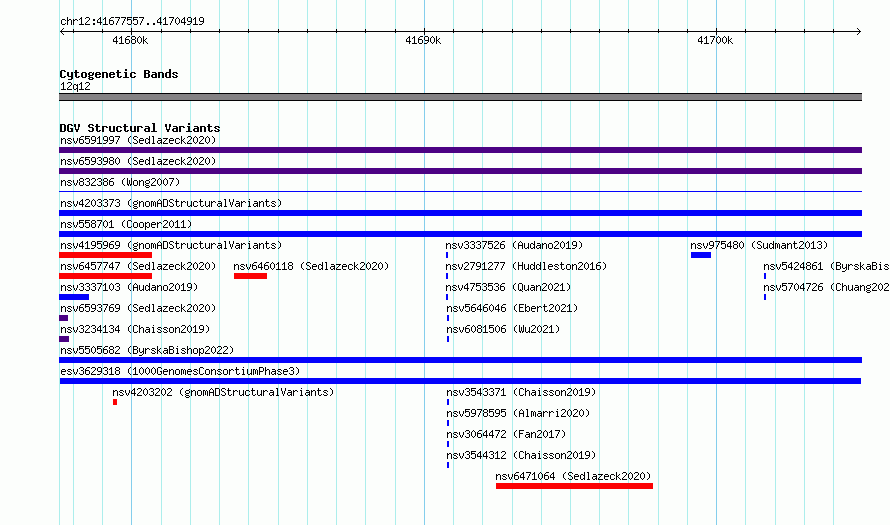
Task: Select the purple bar under nsv6593980
Action: pos(460,171)
